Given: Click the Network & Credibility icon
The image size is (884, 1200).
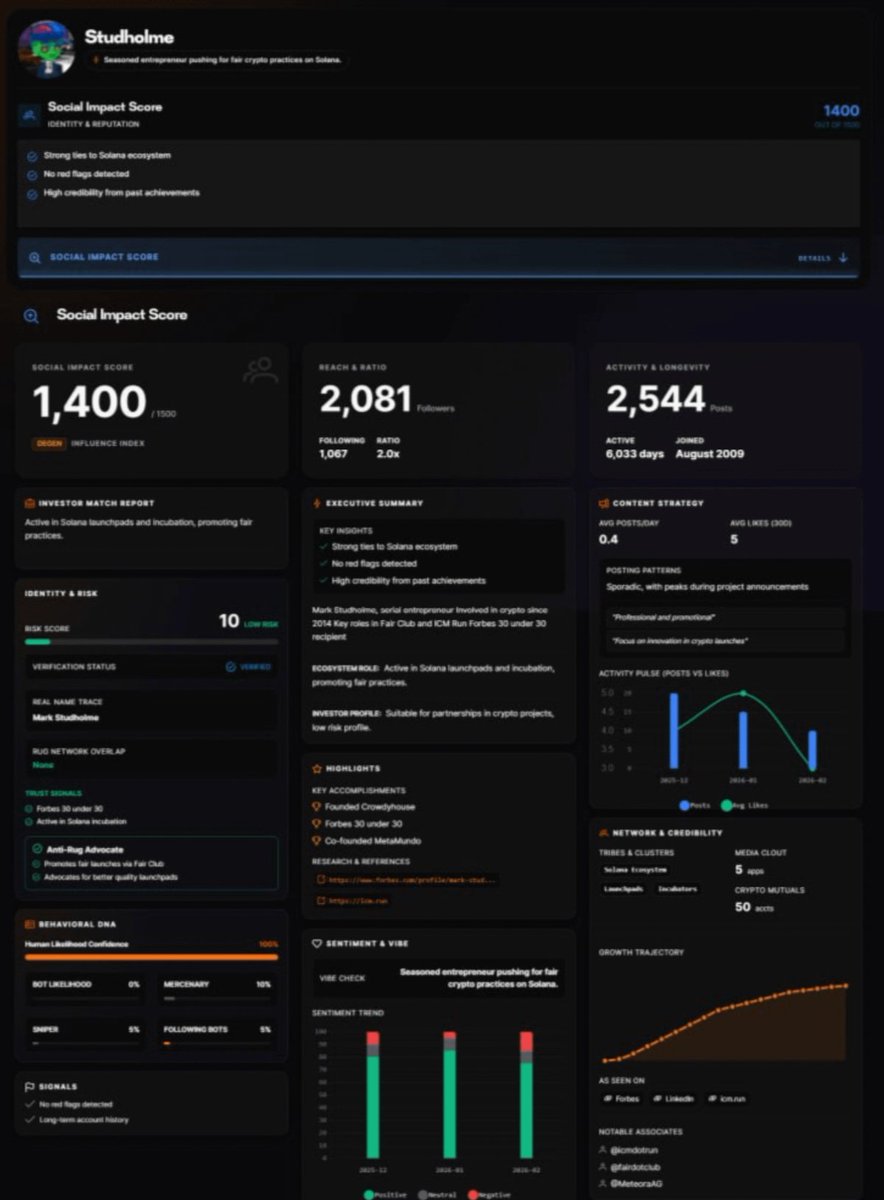Looking at the screenshot, I should click(x=604, y=832).
